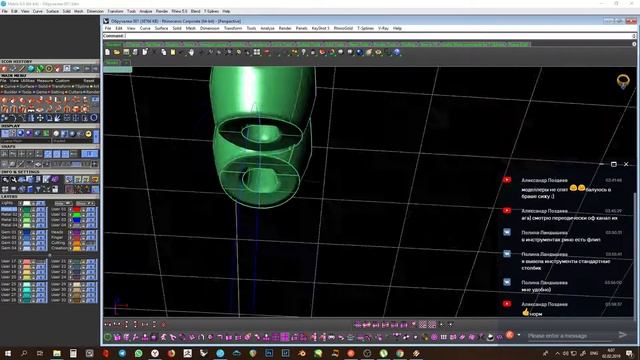Open the Curve flyout in Main Menu
Image resolution: width=640 pixels, height=360 pixels.
click(x=9, y=87)
